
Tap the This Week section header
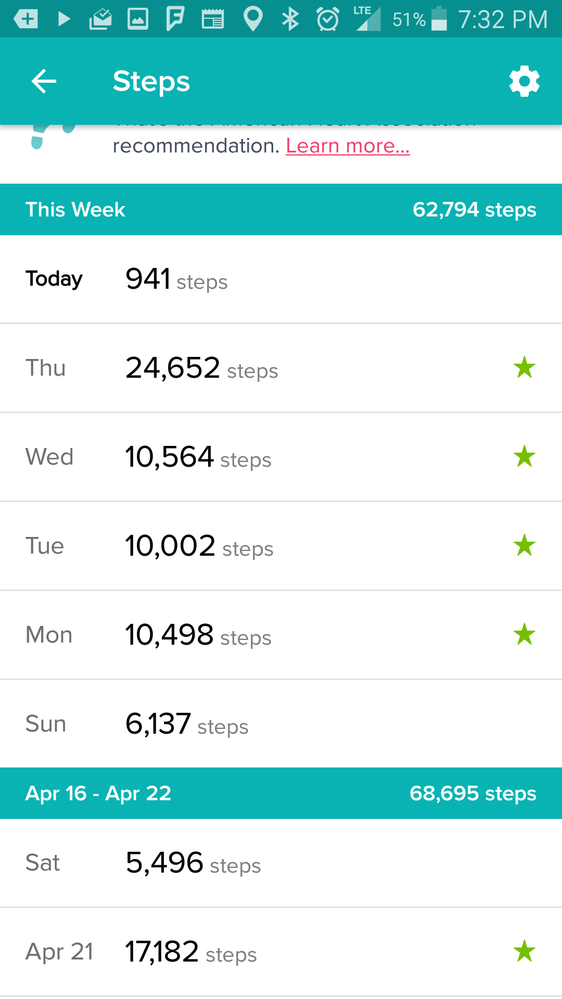pos(281,210)
